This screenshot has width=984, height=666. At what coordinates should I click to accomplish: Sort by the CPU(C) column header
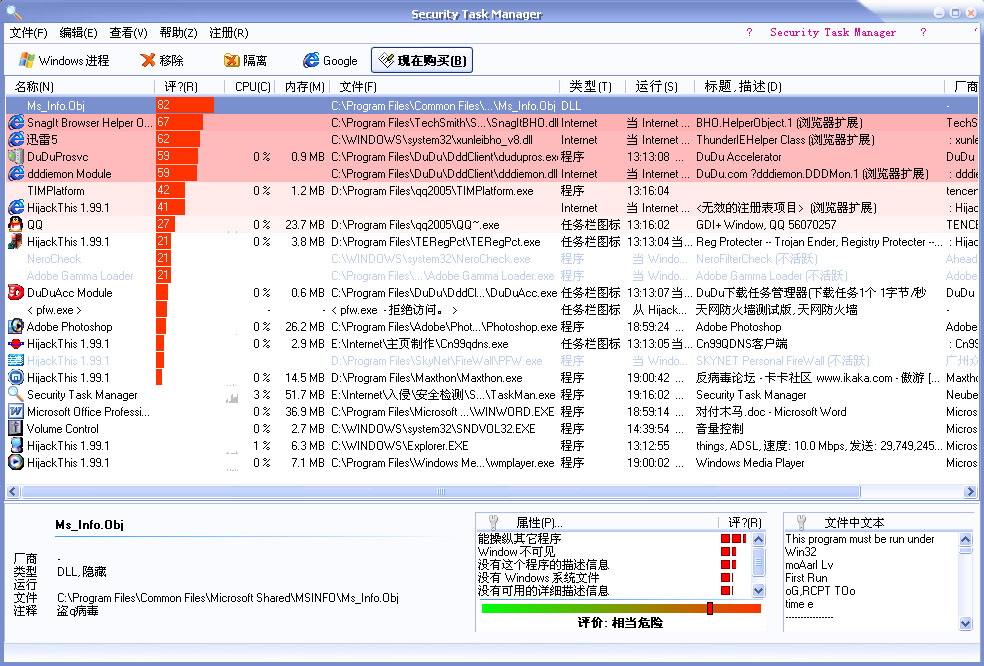(249, 87)
